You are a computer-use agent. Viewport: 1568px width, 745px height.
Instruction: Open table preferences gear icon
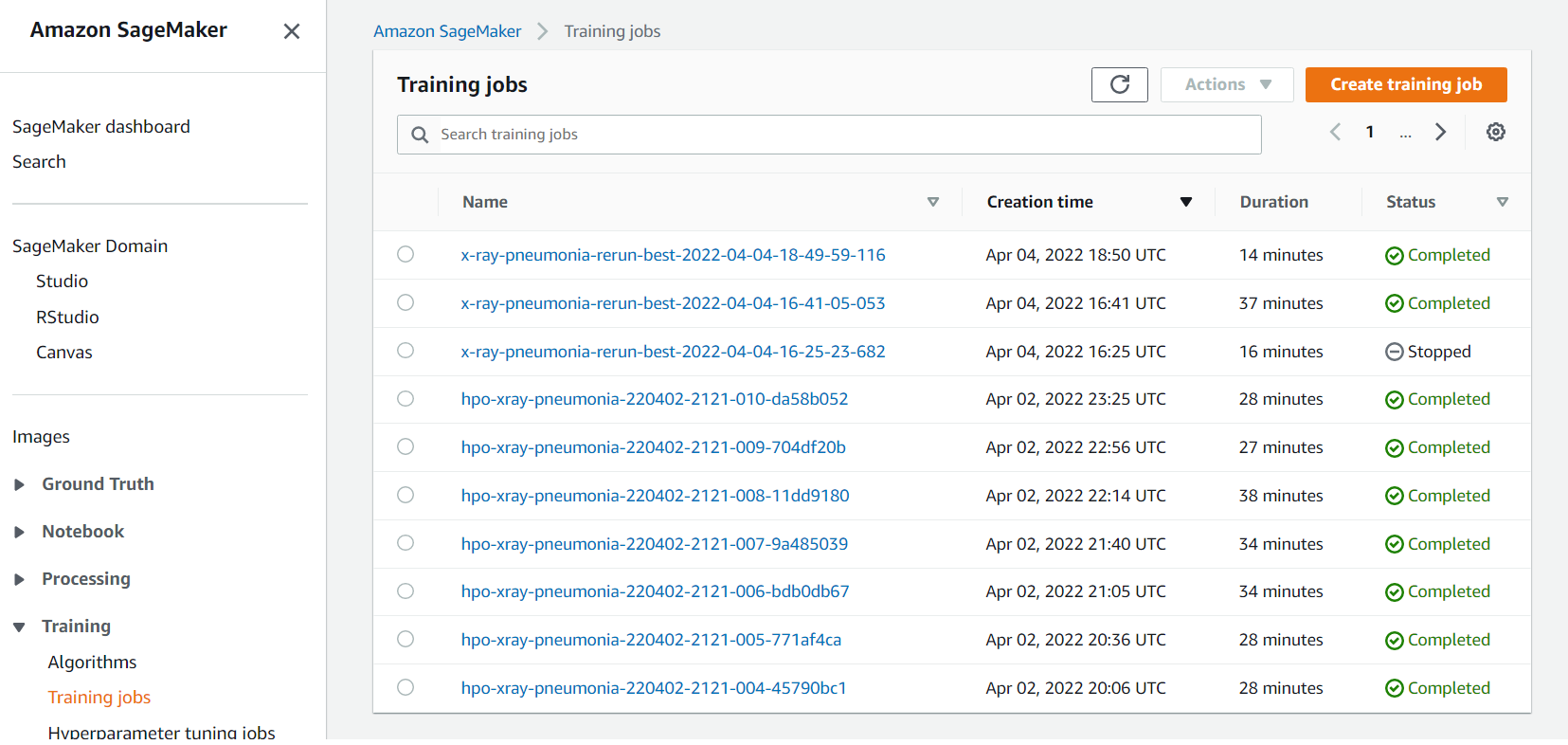tap(1495, 132)
